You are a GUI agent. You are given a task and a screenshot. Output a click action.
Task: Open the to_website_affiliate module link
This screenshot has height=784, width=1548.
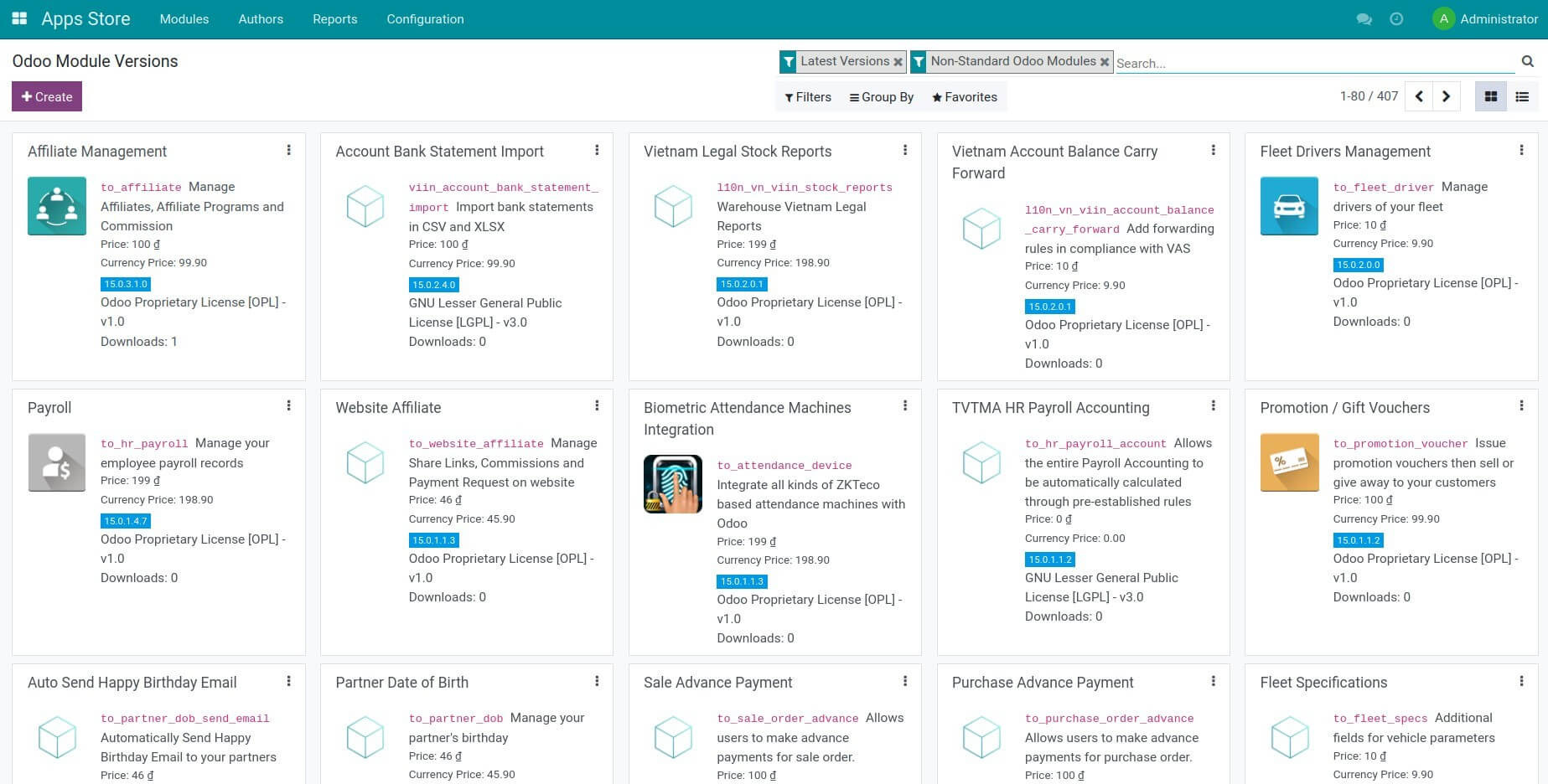[476, 443]
